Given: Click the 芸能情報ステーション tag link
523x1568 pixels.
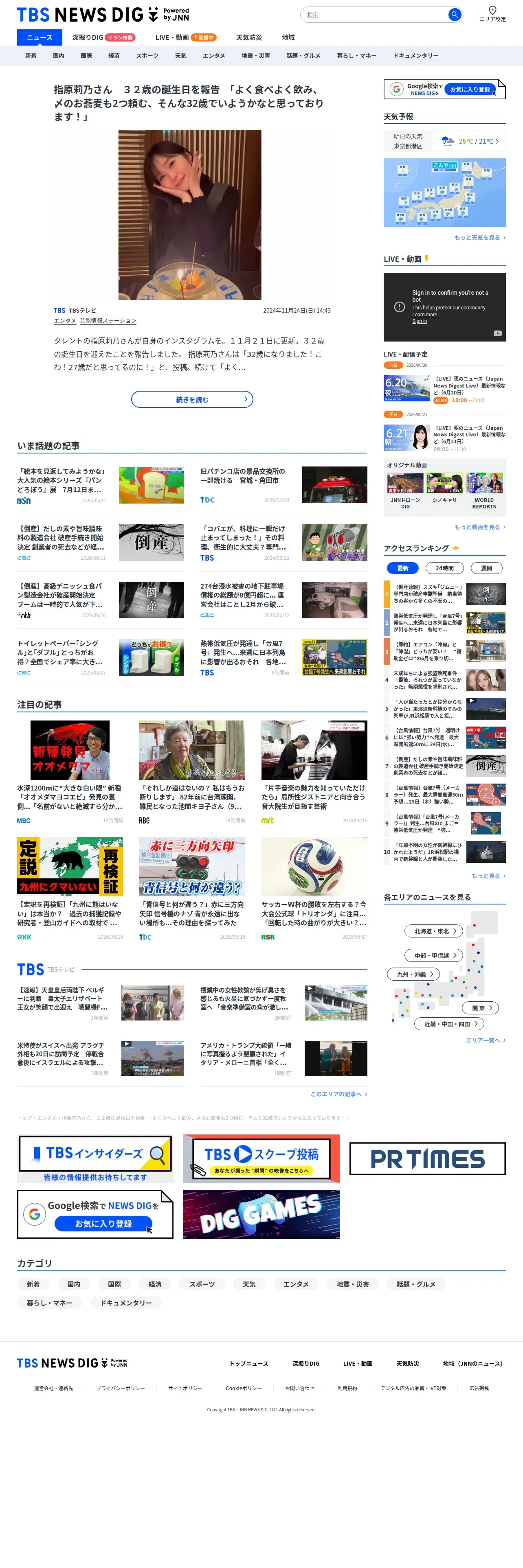Looking at the screenshot, I should pos(108,321).
